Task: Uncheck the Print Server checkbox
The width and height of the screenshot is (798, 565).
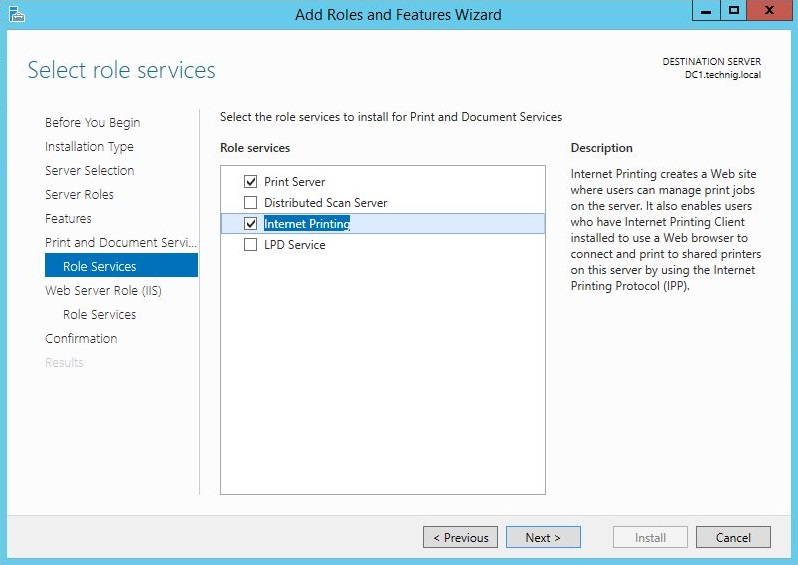Action: pyautogui.click(x=251, y=182)
